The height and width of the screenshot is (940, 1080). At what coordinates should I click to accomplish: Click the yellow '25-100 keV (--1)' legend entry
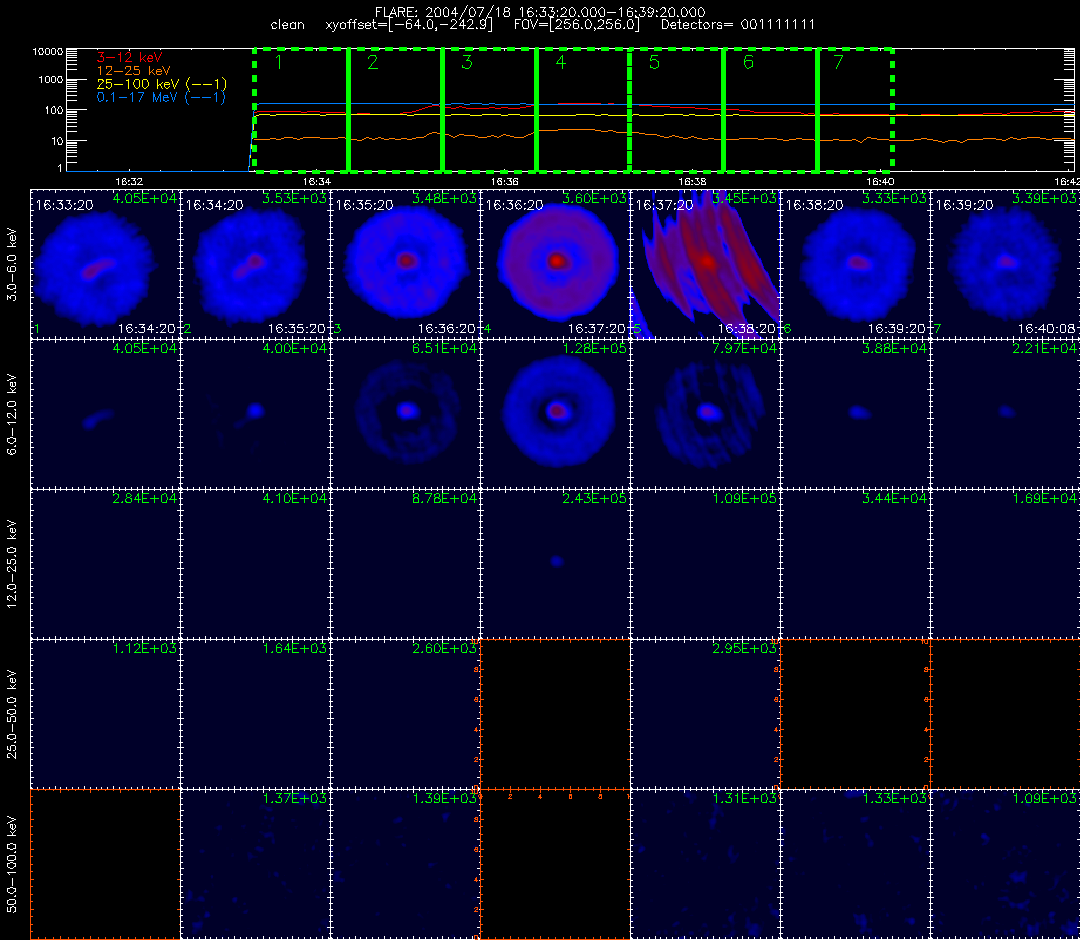pyautogui.click(x=162, y=84)
